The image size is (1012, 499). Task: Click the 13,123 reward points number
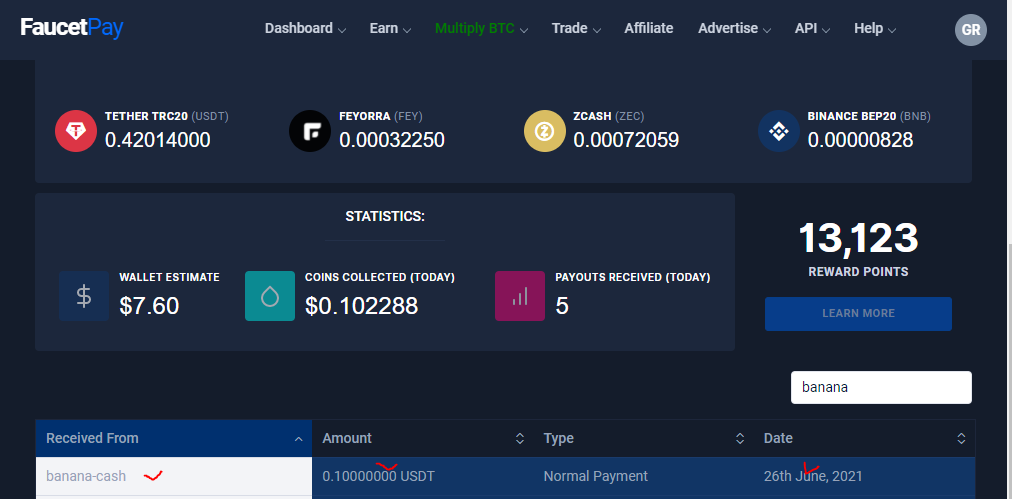[858, 238]
